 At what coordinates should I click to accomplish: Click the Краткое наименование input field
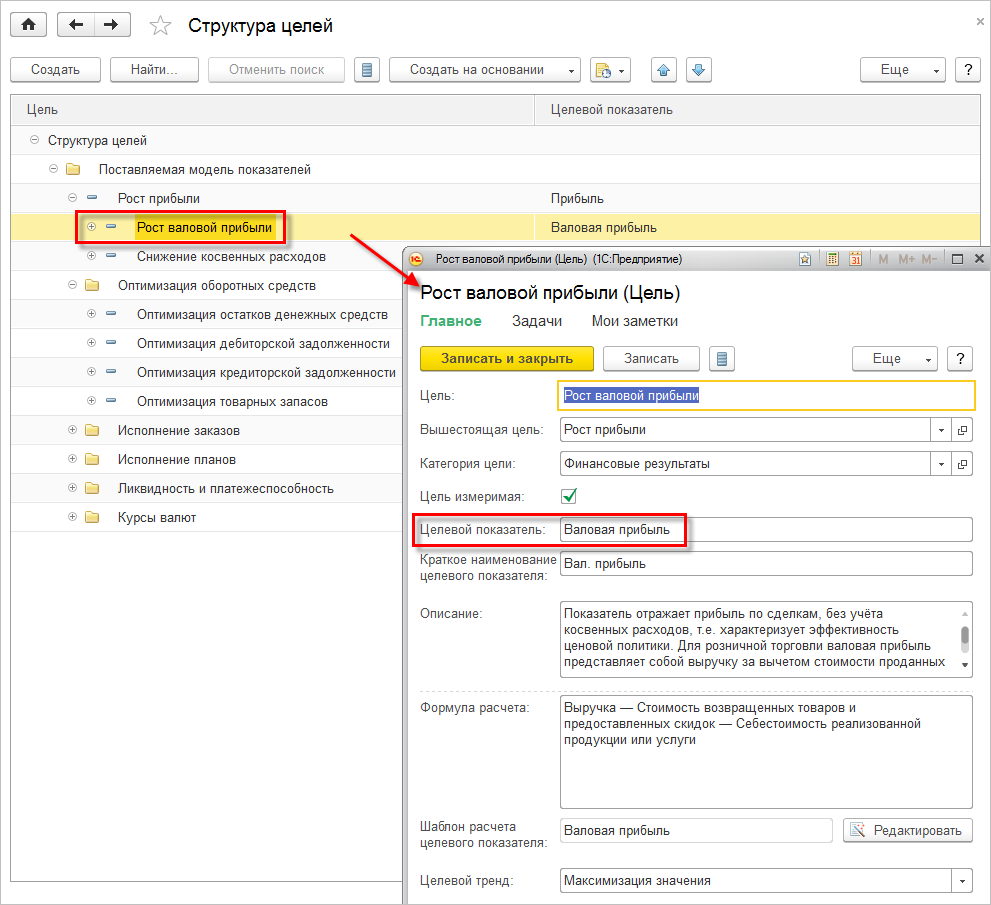(x=766, y=564)
